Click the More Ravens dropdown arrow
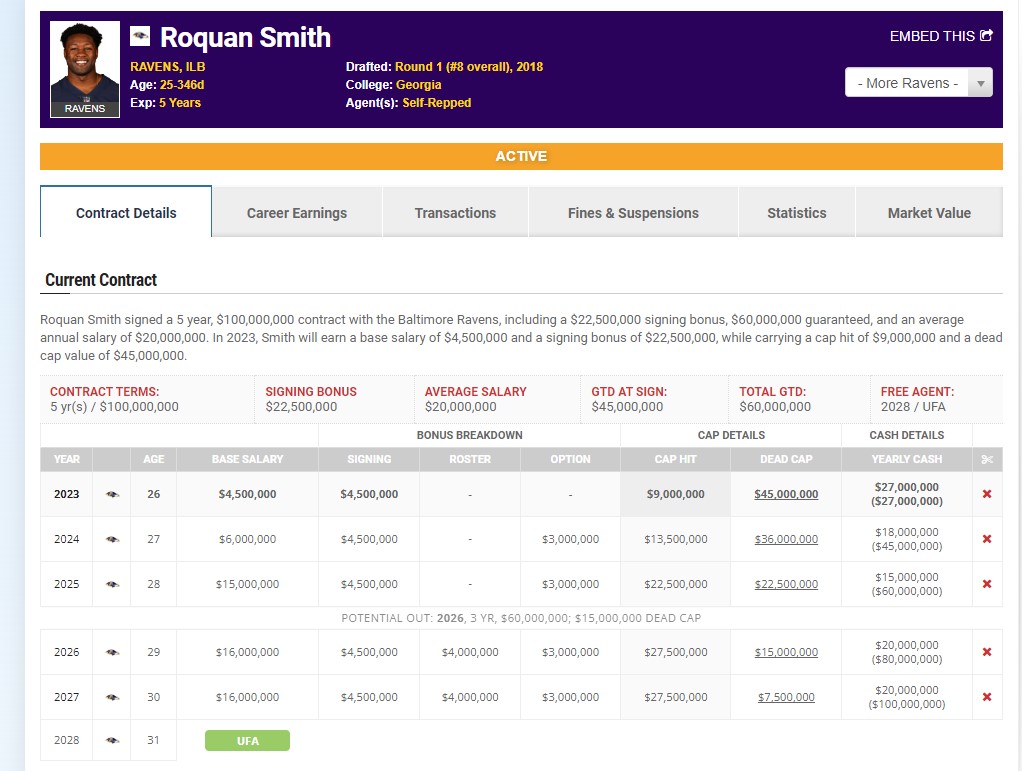Screen dimensions: 1022x771 coord(980,83)
